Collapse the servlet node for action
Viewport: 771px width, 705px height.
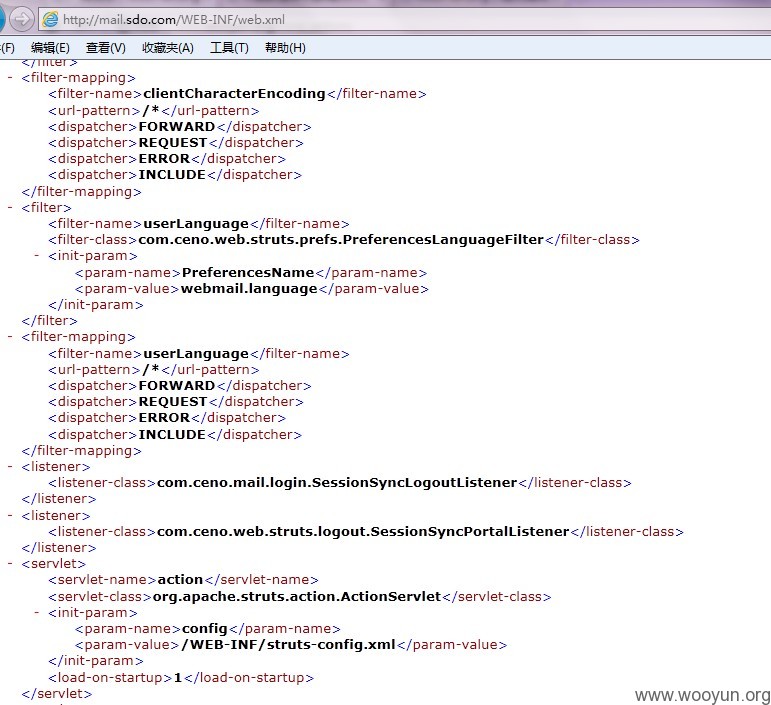10,563
